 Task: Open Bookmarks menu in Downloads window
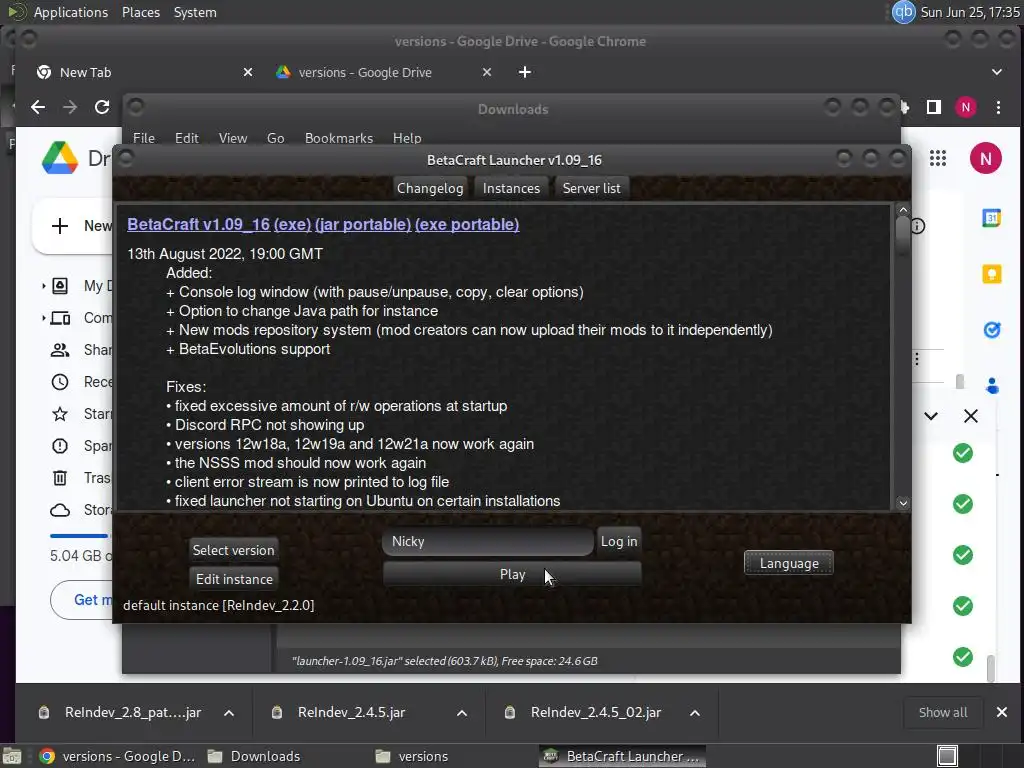click(339, 138)
